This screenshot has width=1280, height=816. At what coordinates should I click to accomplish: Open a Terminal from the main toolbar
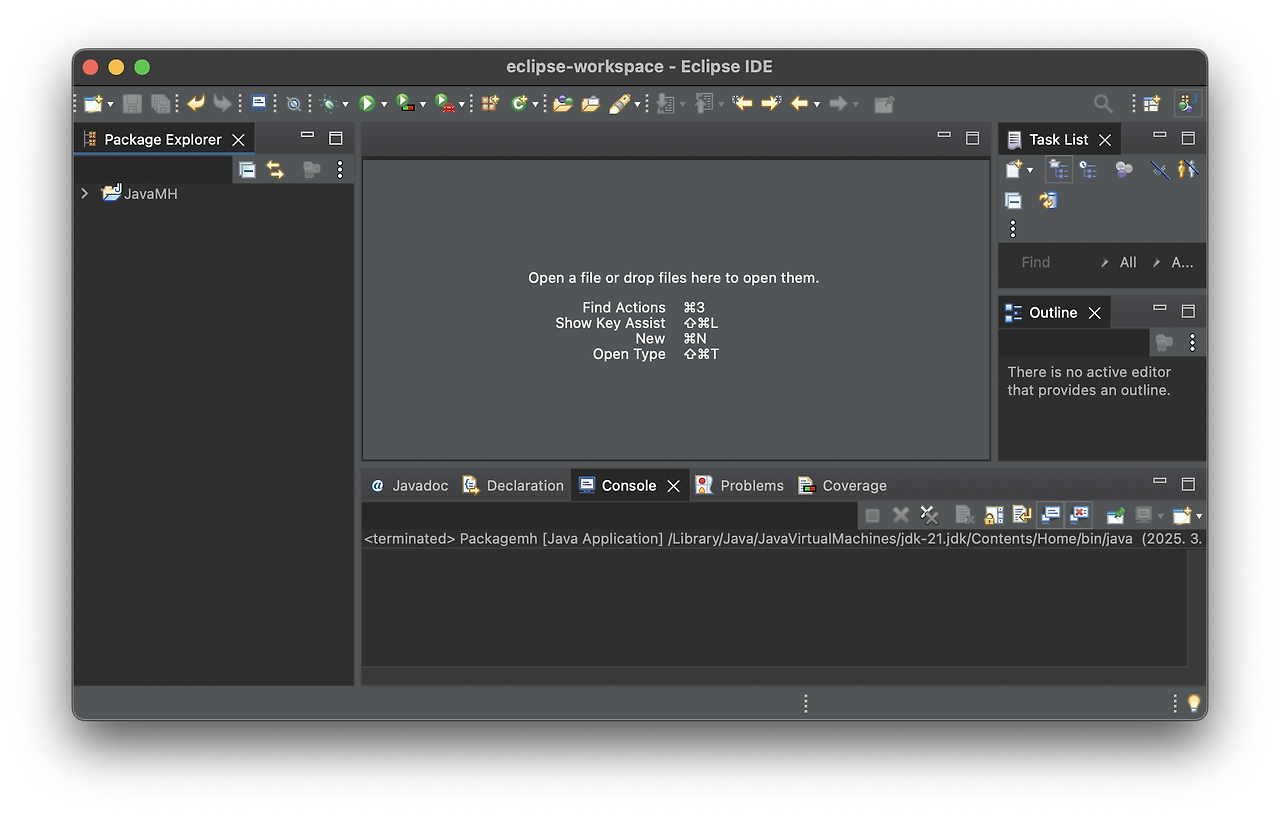pos(259,103)
